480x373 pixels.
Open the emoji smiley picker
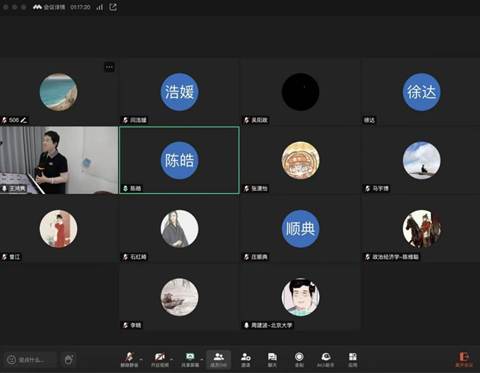coord(12,360)
